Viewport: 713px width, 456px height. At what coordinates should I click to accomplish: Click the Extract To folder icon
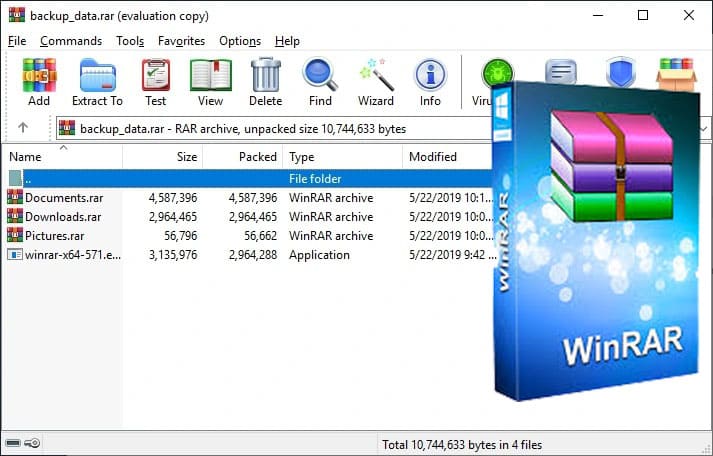click(97, 75)
